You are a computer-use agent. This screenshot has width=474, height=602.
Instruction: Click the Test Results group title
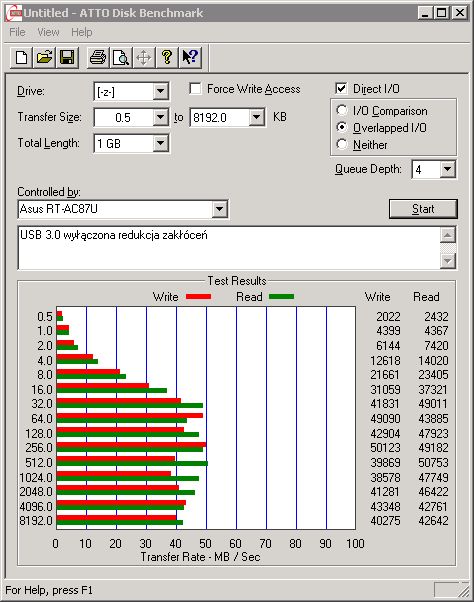click(237, 281)
